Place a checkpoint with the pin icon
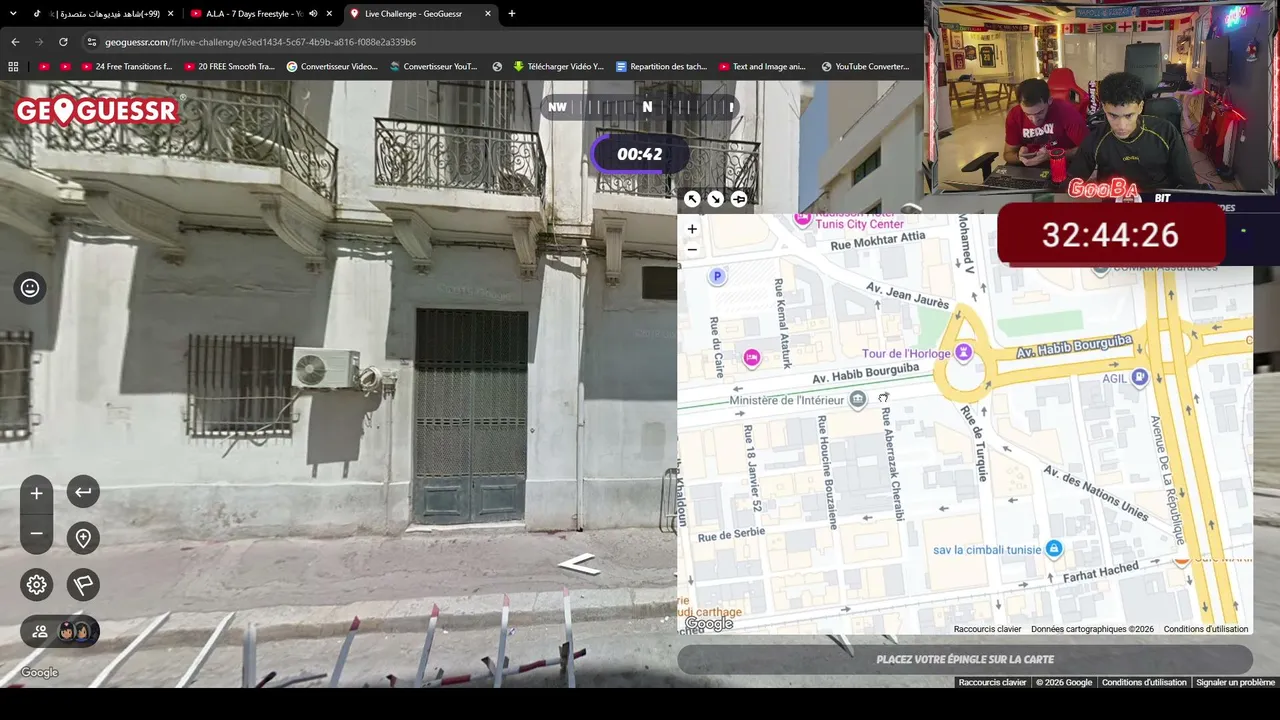 (x=83, y=538)
